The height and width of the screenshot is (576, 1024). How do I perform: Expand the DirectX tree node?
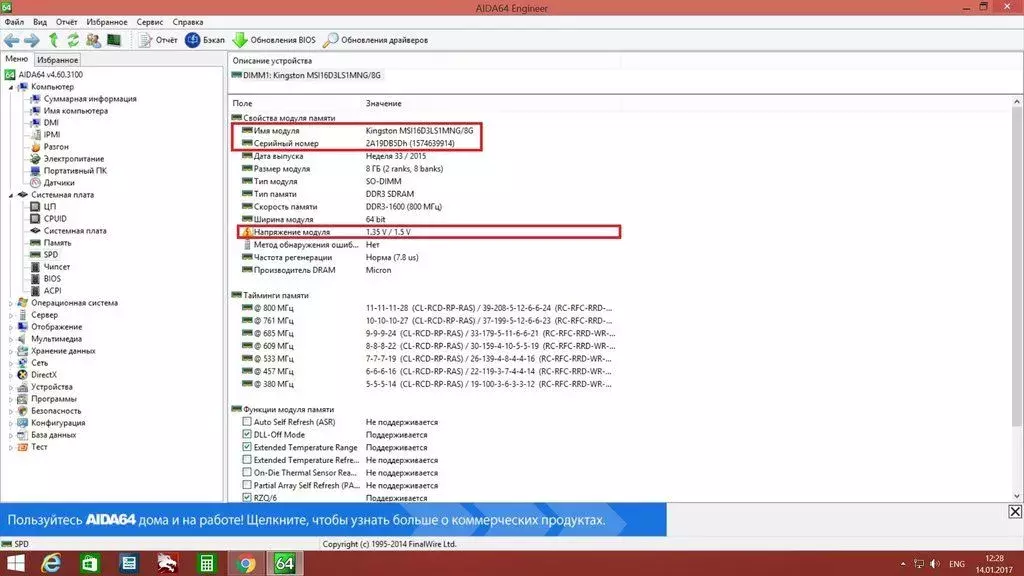10,375
